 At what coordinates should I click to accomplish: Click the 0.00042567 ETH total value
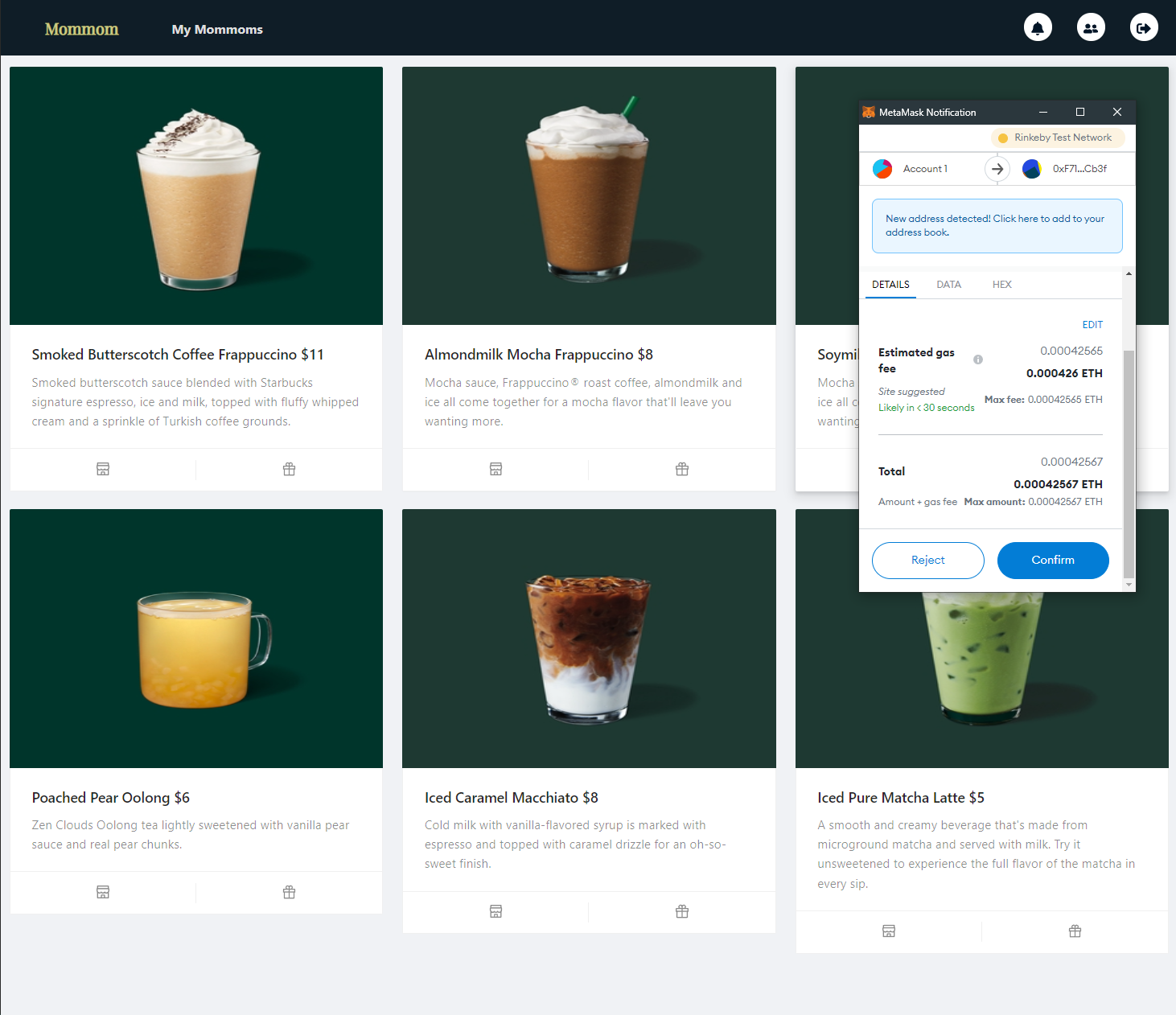1058,484
